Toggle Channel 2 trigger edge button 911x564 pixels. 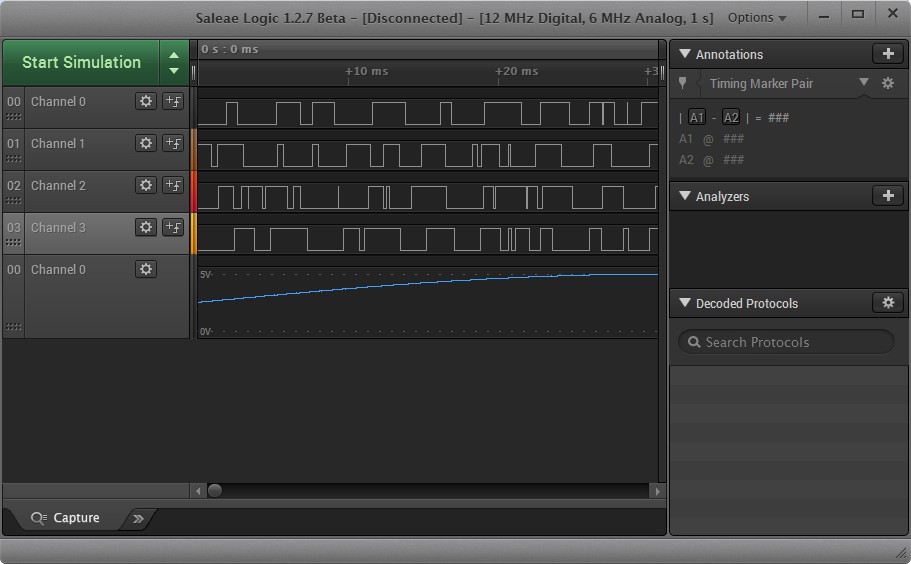pos(173,185)
